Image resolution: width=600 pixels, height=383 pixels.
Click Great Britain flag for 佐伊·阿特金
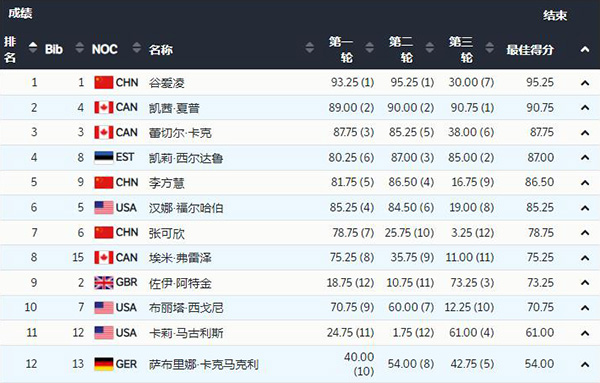pos(104,283)
